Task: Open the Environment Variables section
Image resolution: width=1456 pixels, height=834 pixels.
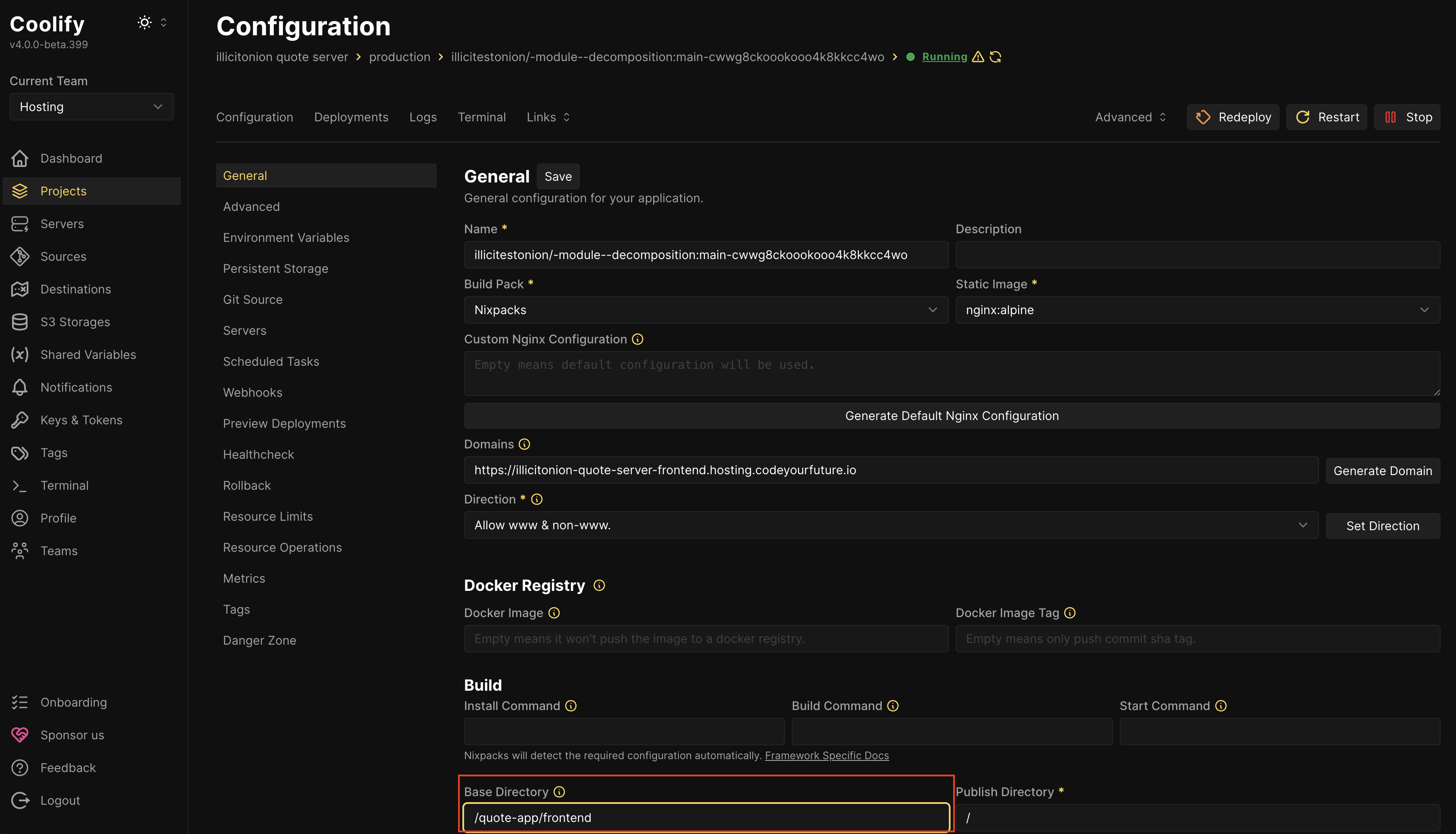Action: click(286, 237)
